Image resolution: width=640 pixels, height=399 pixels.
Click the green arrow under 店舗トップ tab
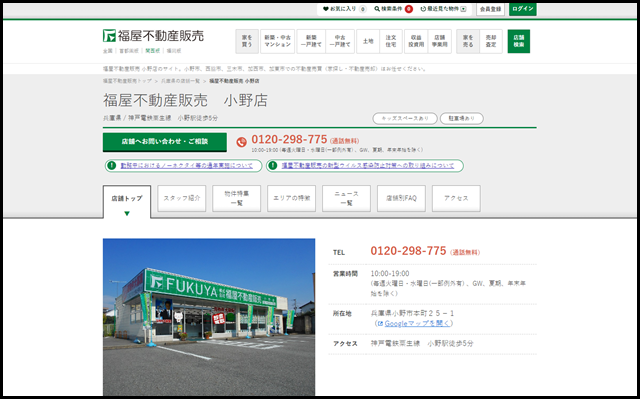tap(127, 213)
